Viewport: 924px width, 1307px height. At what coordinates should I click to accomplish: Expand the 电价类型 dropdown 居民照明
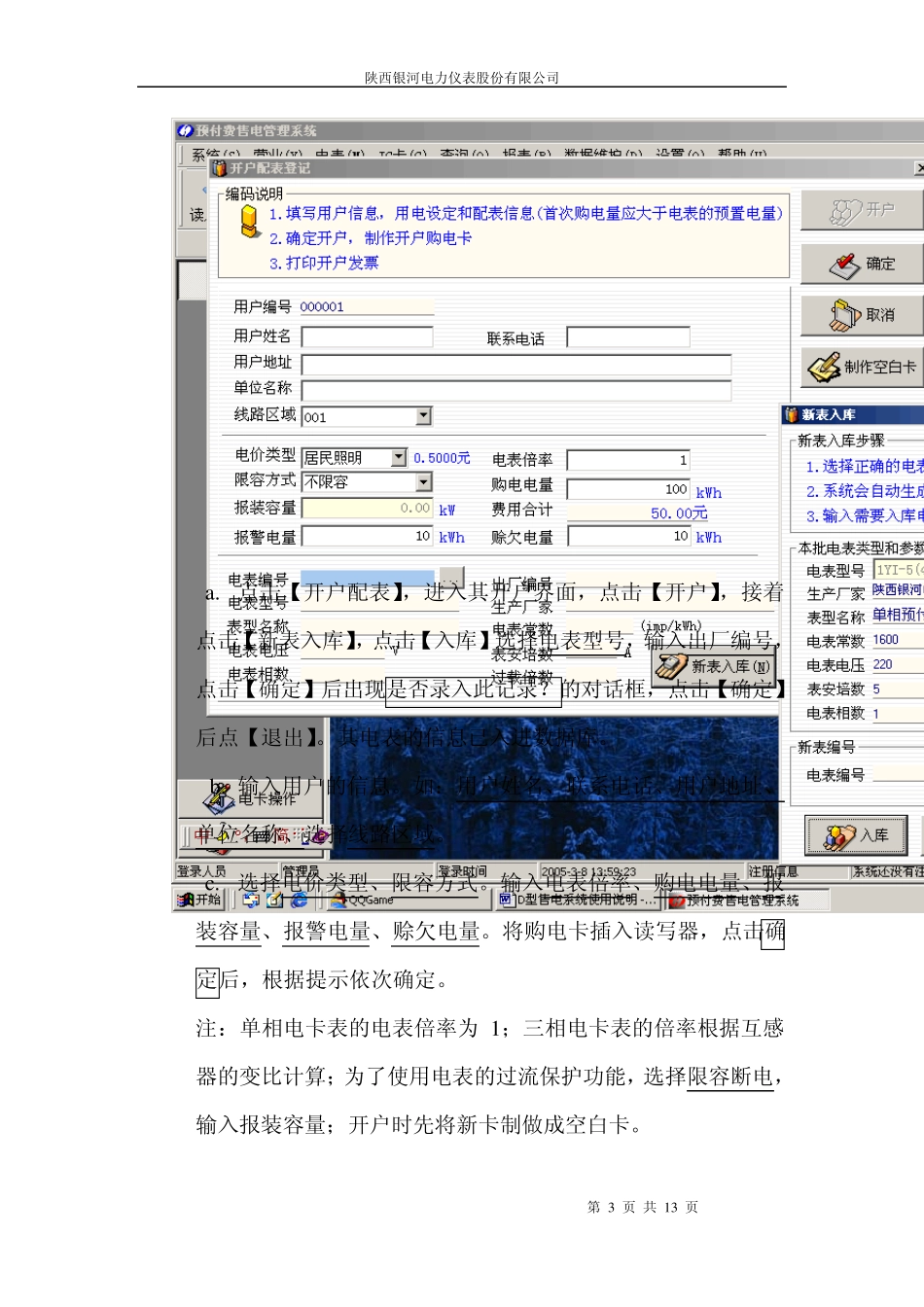point(399,457)
